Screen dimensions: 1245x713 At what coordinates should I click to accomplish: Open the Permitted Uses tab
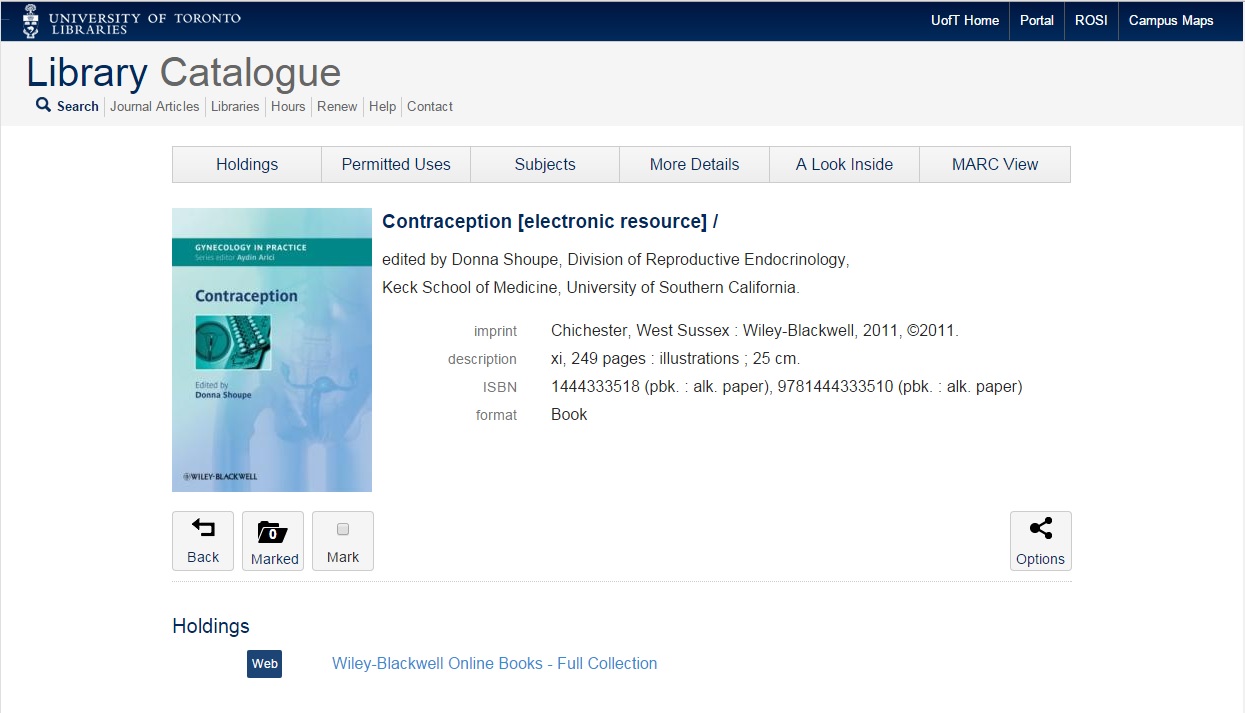pos(396,165)
